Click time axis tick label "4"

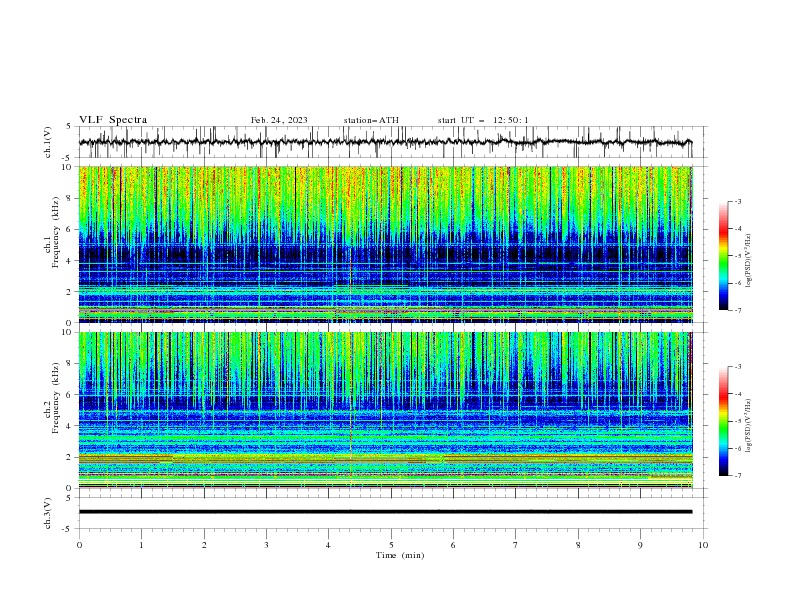point(329,545)
